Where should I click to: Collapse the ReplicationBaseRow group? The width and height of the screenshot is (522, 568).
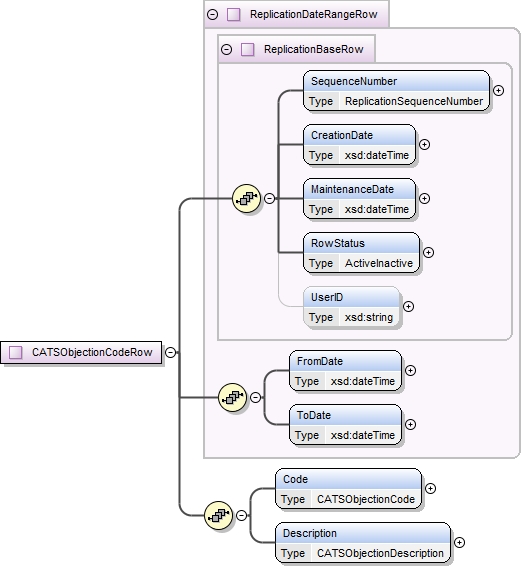point(227,49)
